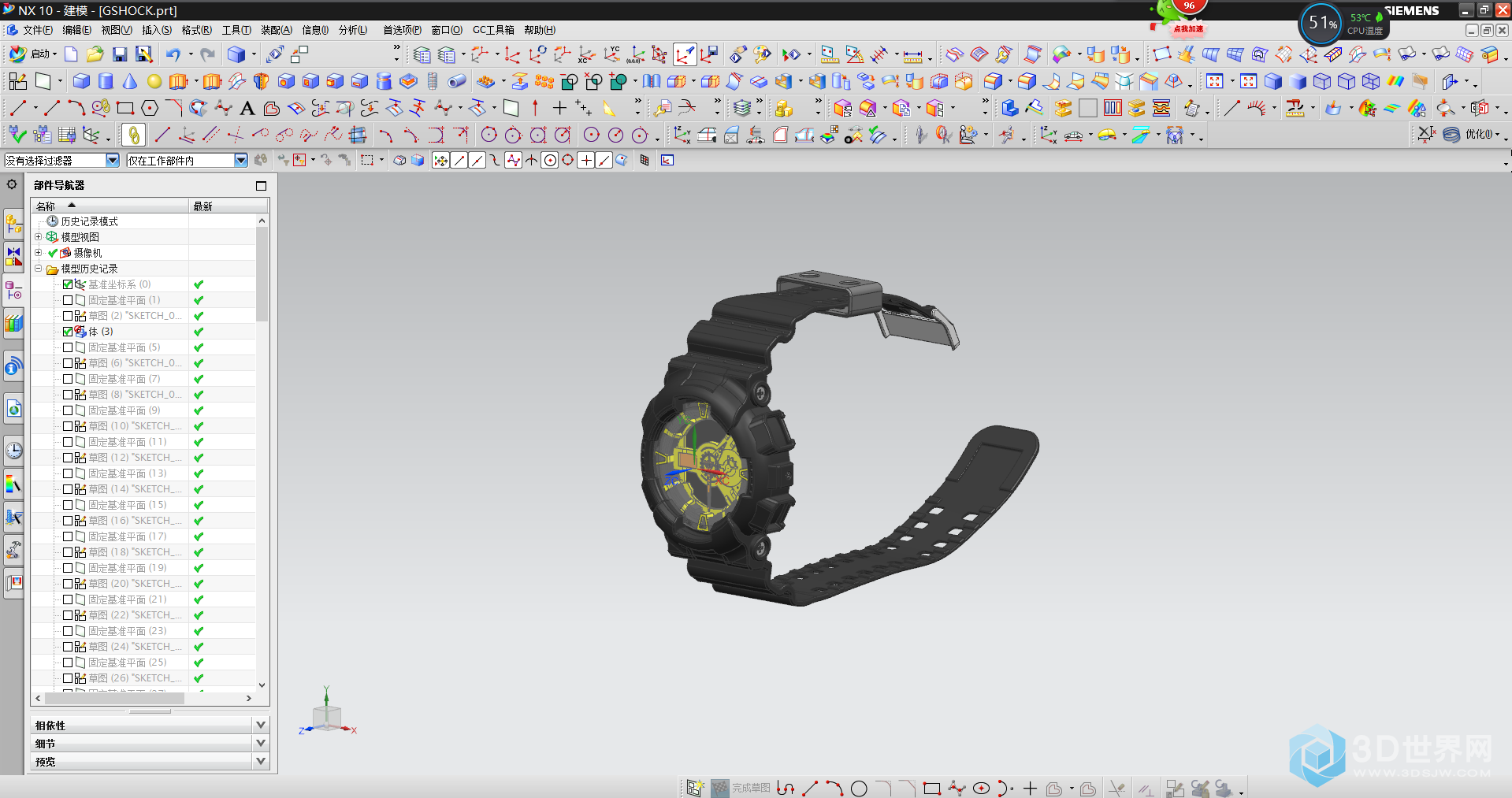The height and width of the screenshot is (798, 1512).
Task: Check the 草图 (6) SKETCH checkbox
Action: [x=68, y=363]
